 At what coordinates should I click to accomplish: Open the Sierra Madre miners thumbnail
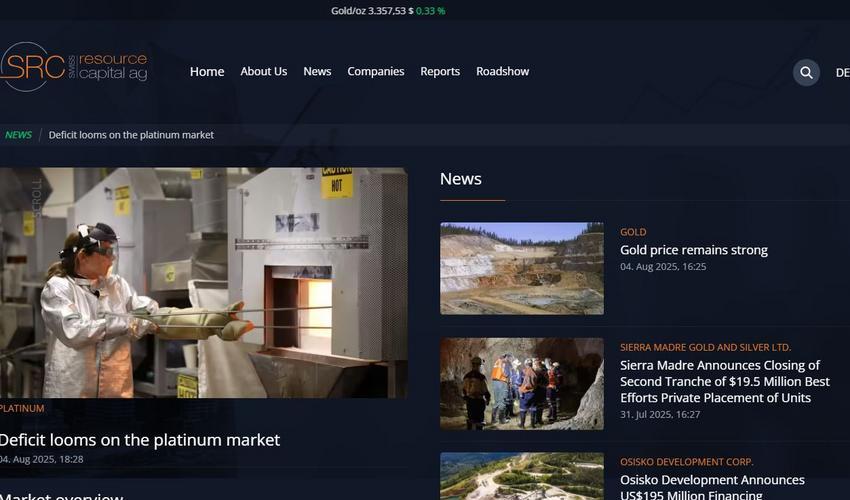coord(521,383)
